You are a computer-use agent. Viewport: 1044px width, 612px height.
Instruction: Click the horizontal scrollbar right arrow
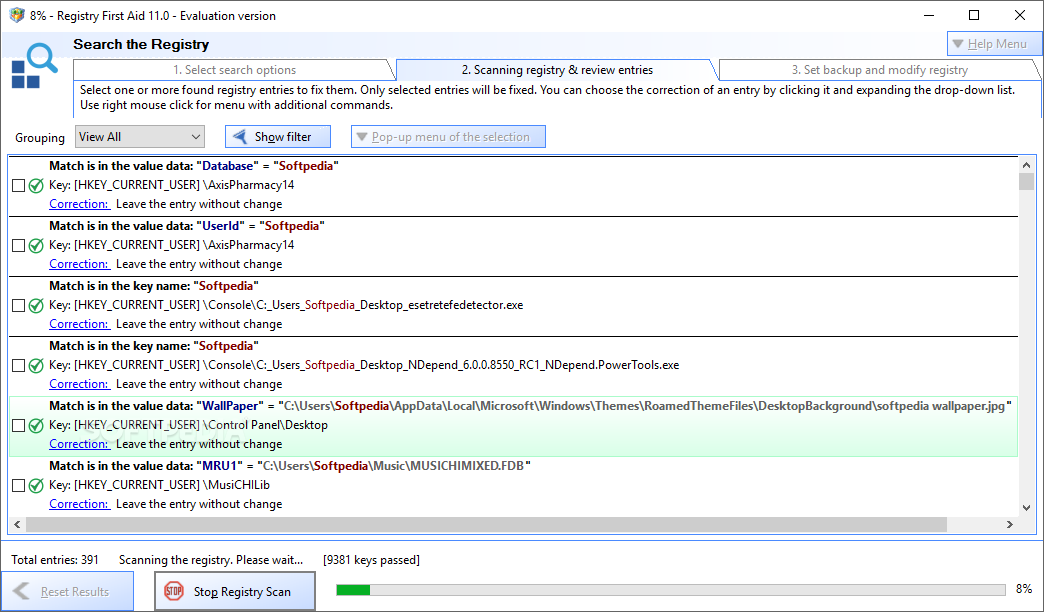[1009, 525]
